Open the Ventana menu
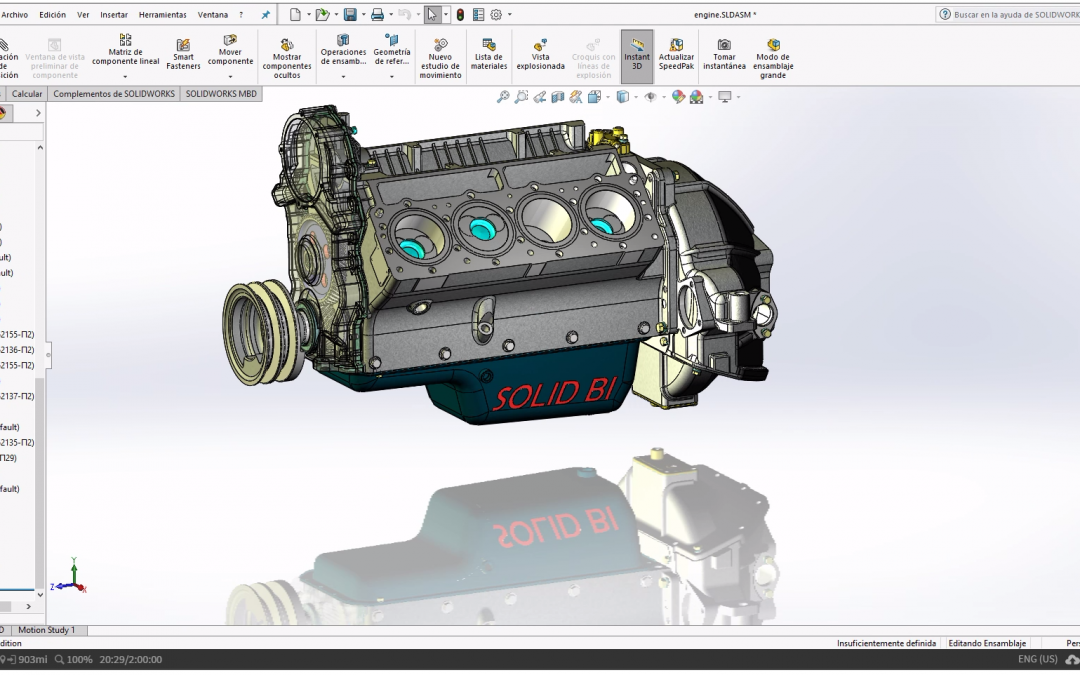The width and height of the screenshot is (1080, 675). (213, 14)
